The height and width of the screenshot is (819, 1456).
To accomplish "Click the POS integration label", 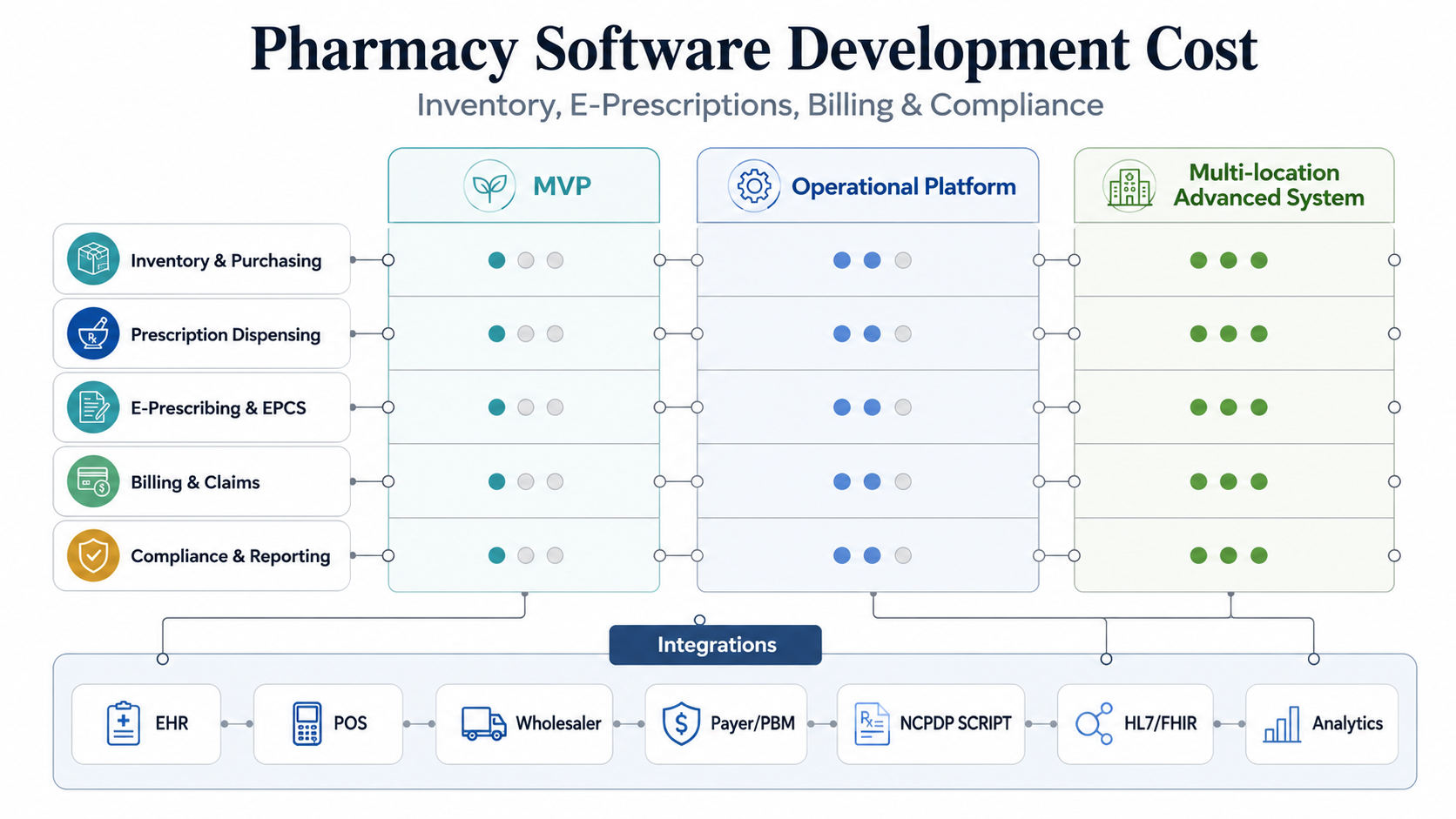I will (x=350, y=723).
